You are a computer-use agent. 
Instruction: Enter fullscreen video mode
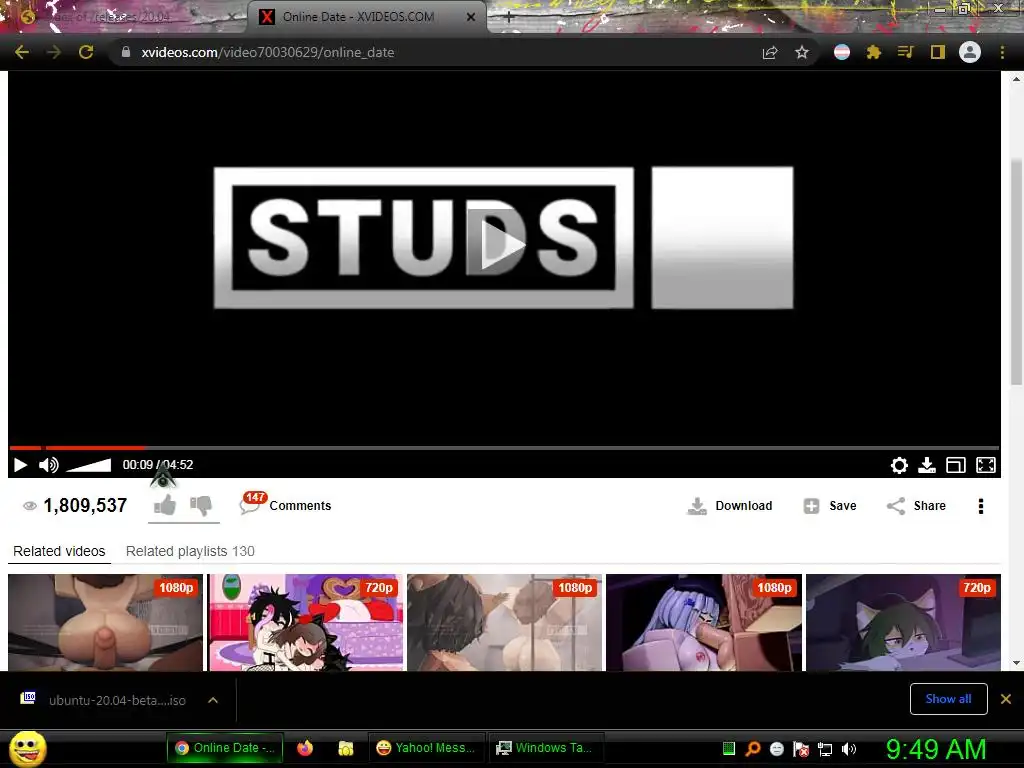(x=986, y=465)
